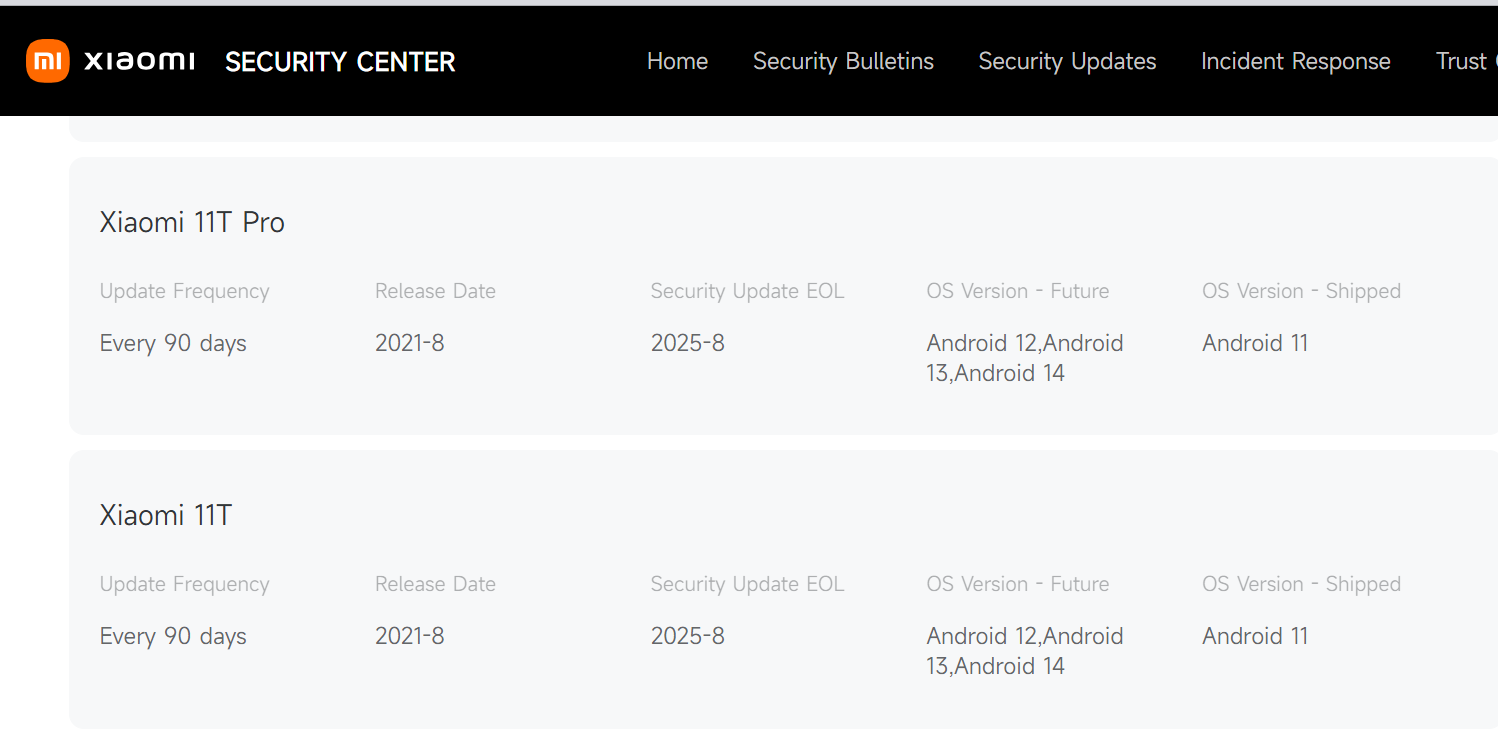Click Xiaomi 11T Pro future Android versions text
The image size is (1498, 731).
pos(1025,358)
